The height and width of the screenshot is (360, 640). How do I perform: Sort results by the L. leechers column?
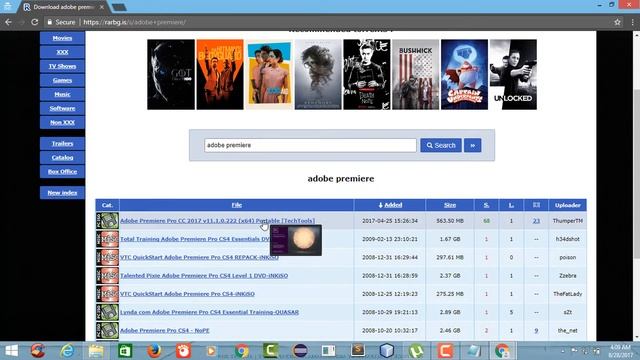tap(511, 205)
